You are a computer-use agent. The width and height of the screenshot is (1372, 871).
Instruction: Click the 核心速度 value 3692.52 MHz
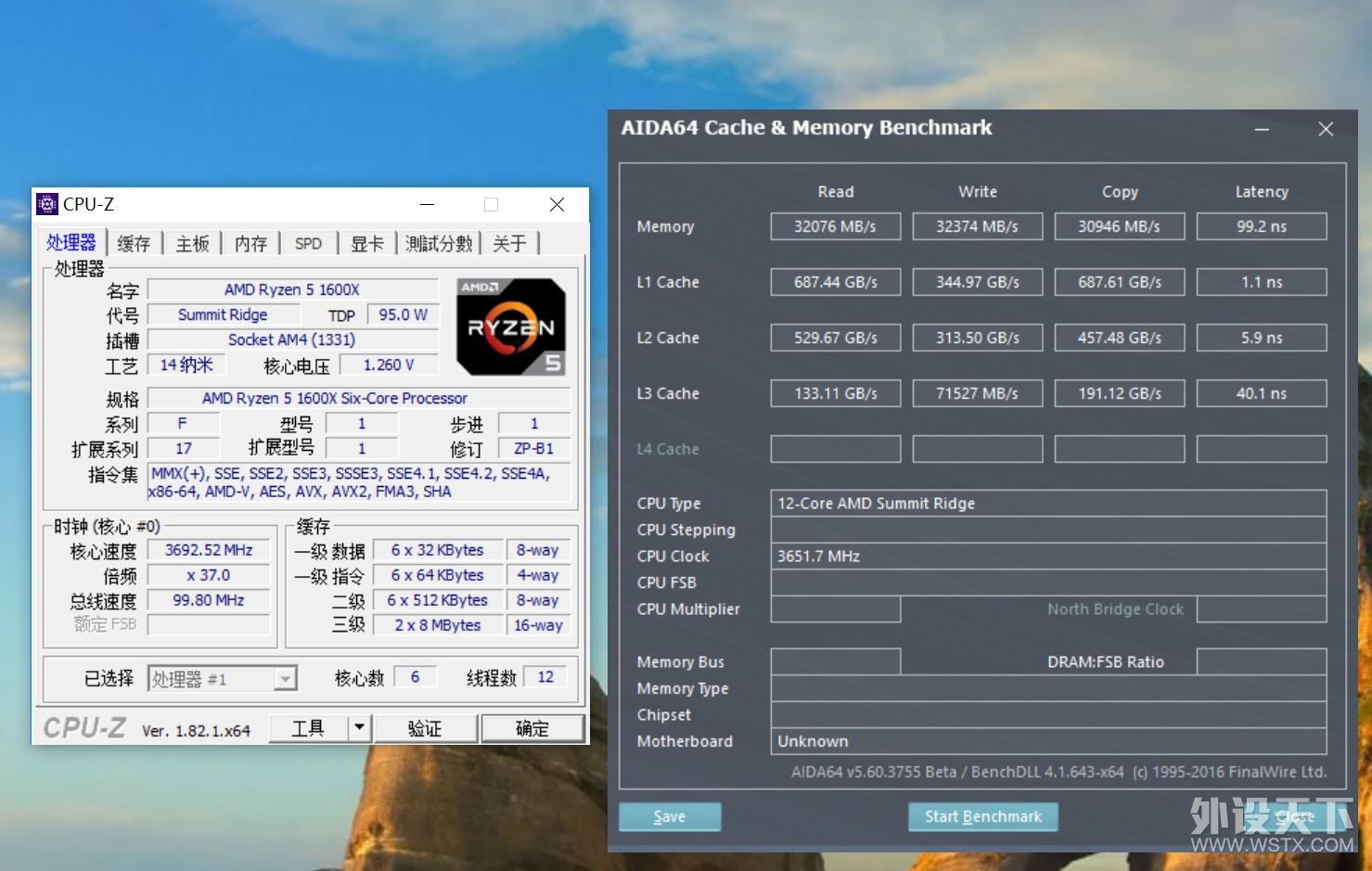pos(209,550)
